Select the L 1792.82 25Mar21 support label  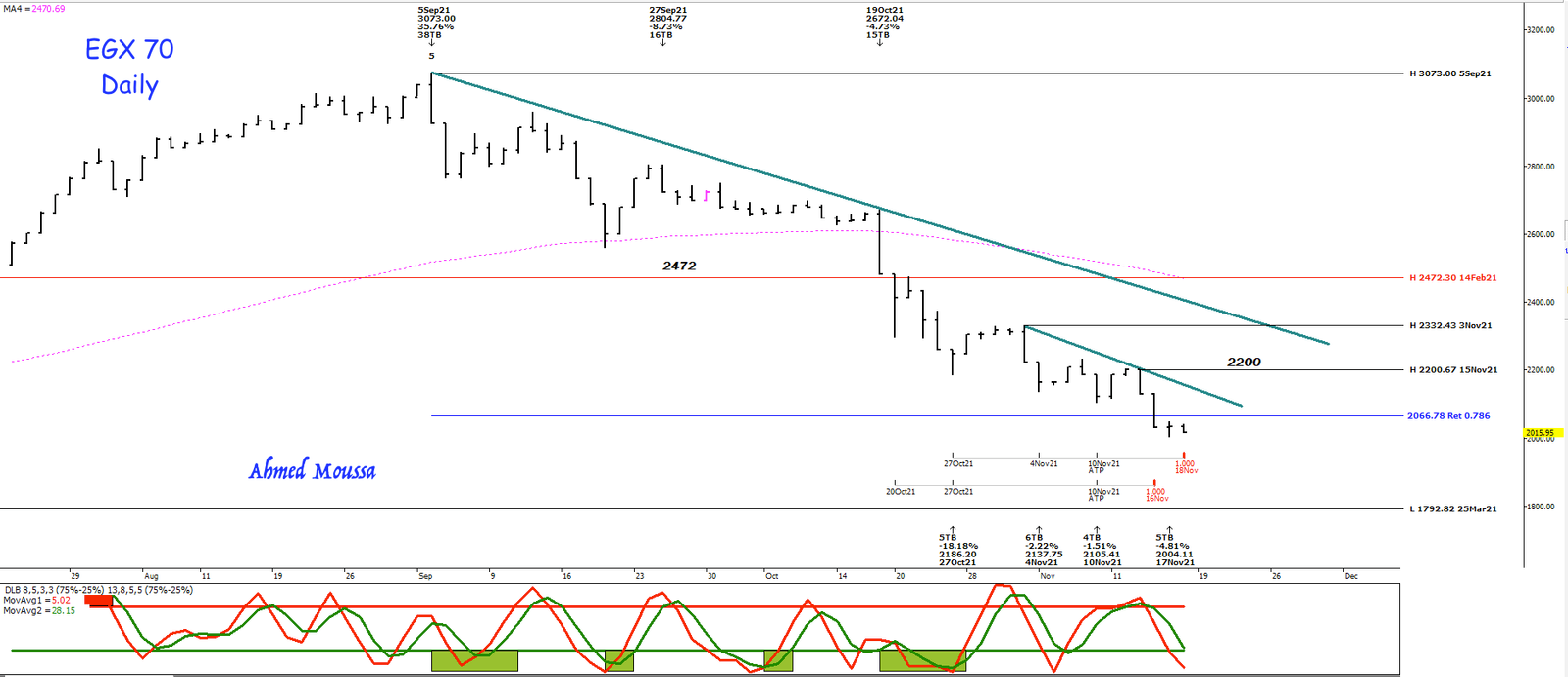[1452, 509]
